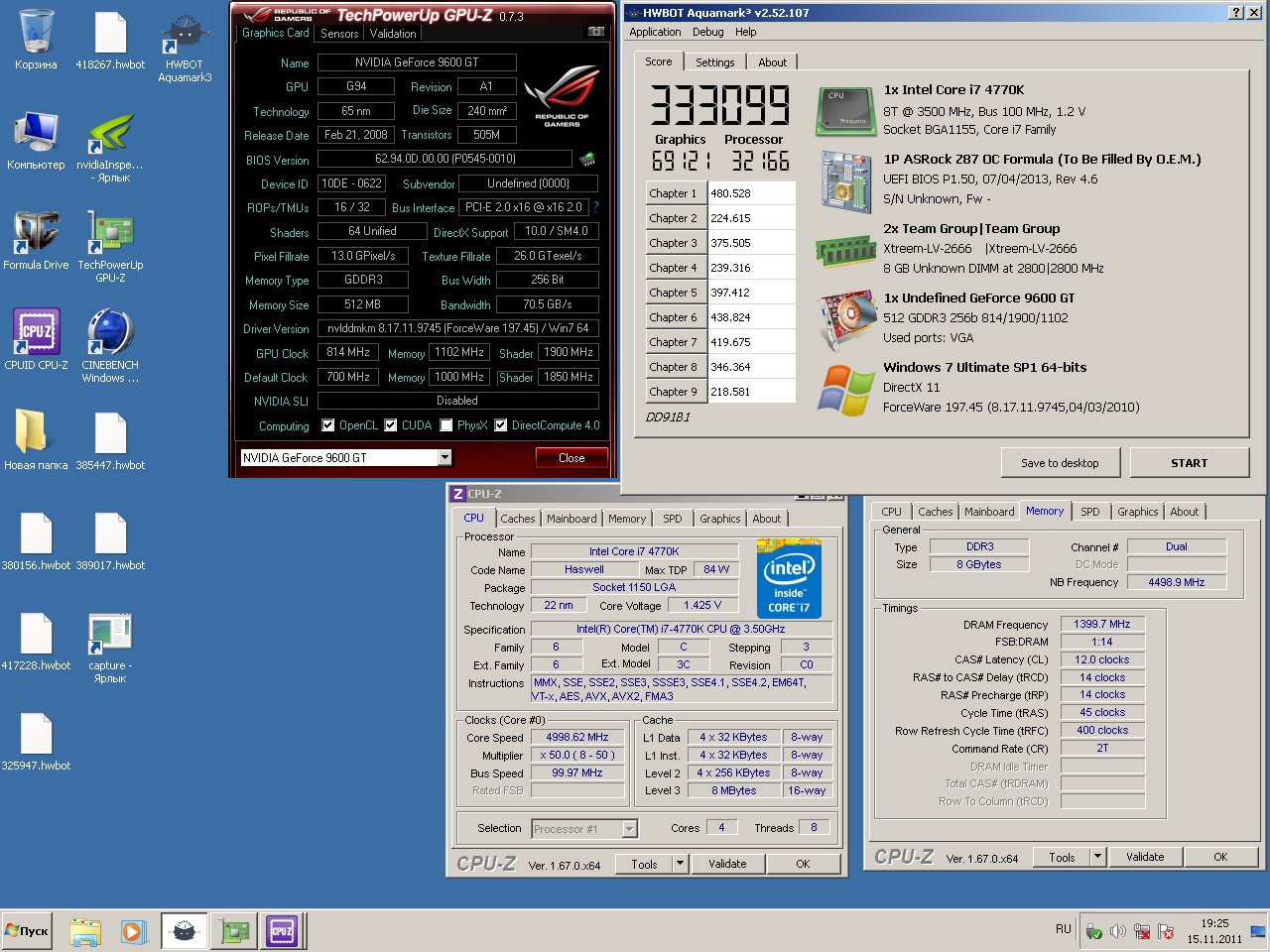Click the GPU Clock 814 MHz field
The image size is (1270, 952).
click(x=348, y=352)
